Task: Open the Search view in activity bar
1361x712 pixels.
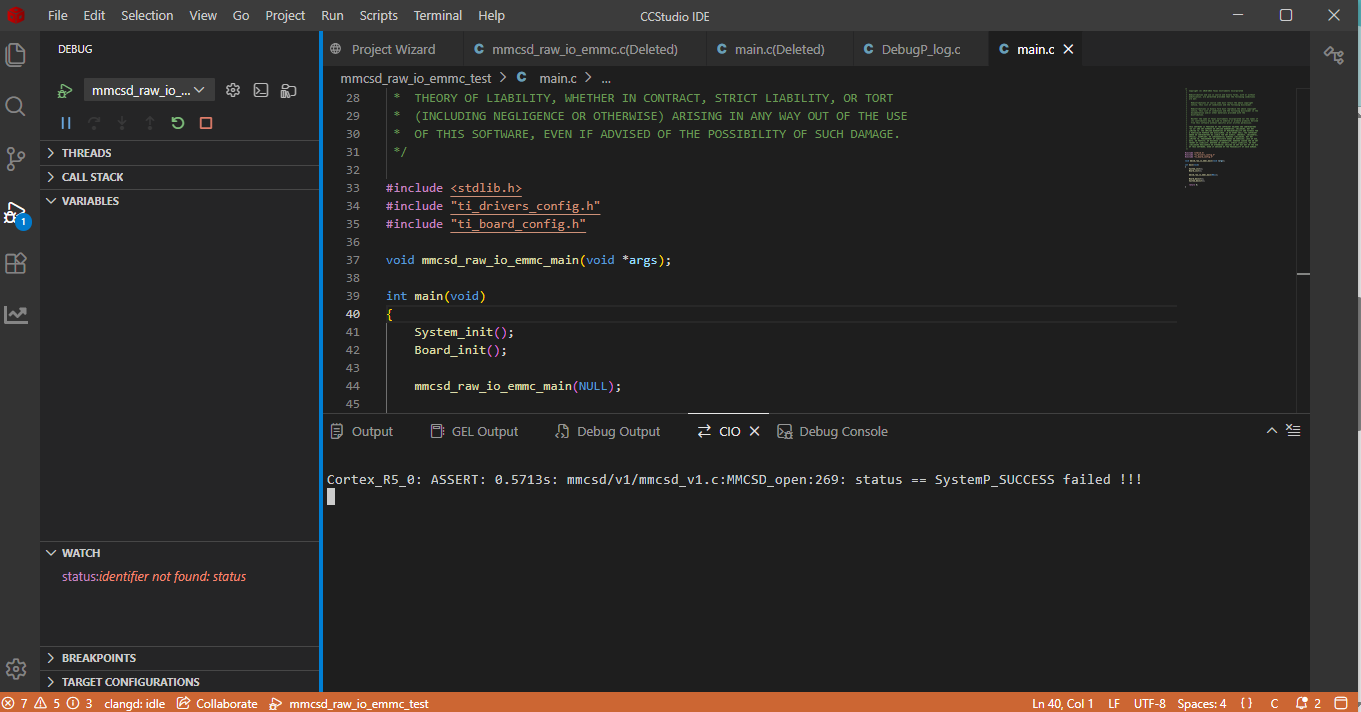Action: (x=16, y=106)
